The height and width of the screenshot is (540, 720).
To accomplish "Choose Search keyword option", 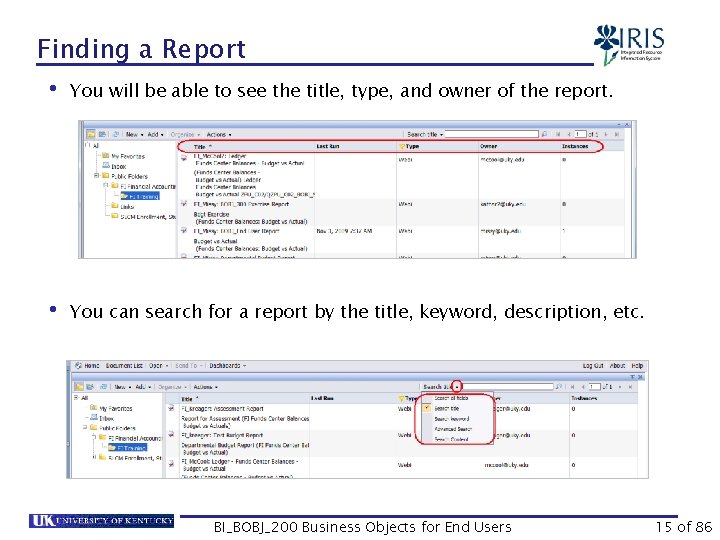I will pos(451,419).
